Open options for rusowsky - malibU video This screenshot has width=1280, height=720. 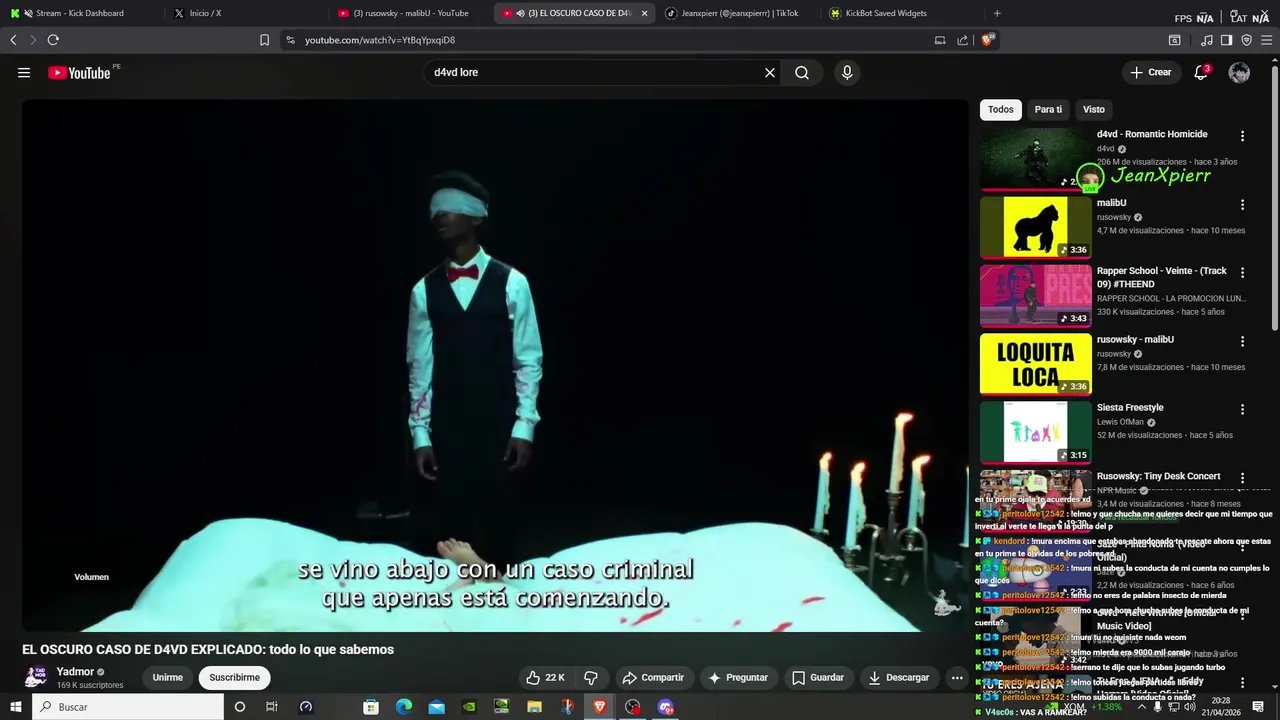pos(1243,341)
